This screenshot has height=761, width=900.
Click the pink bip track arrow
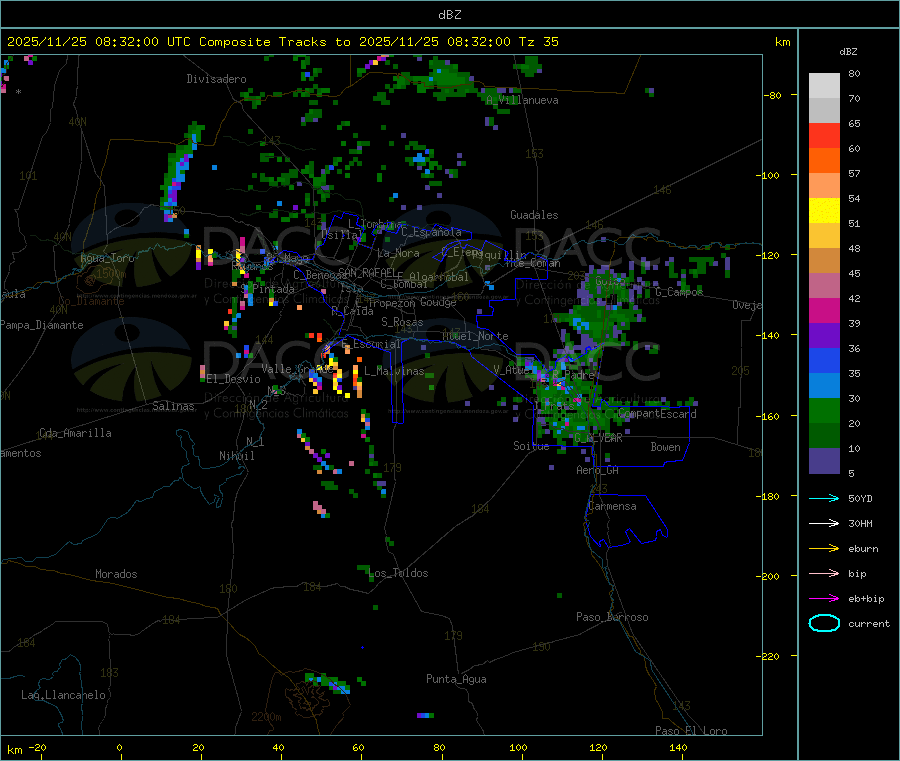click(x=824, y=573)
